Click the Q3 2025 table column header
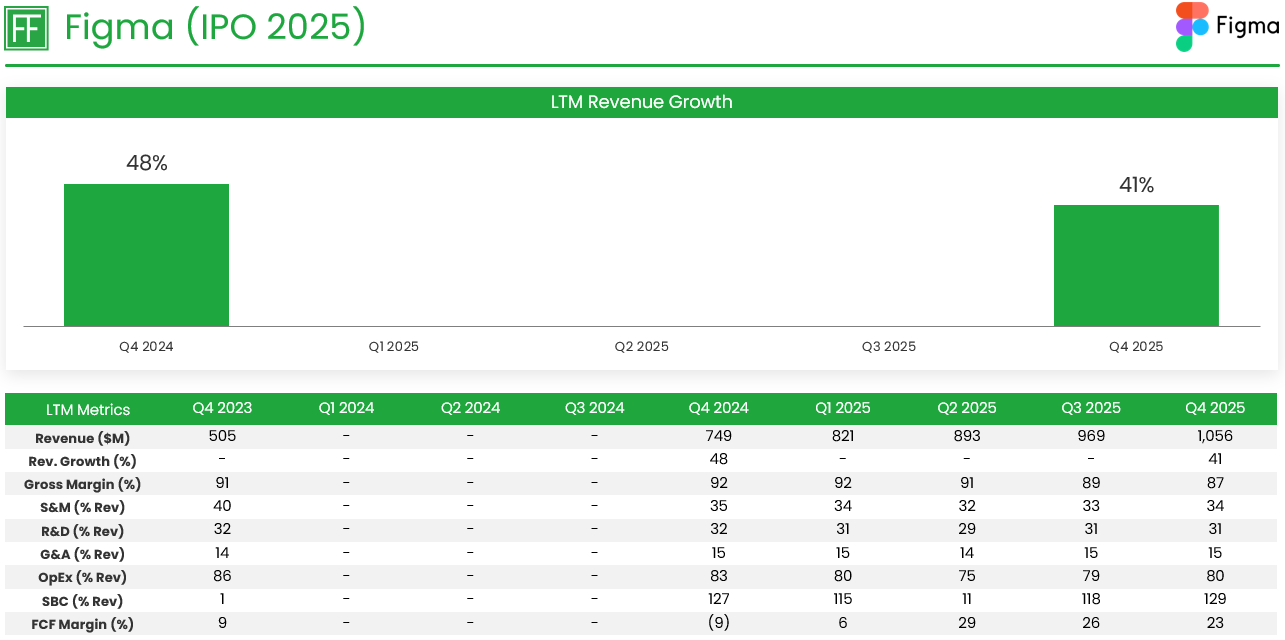 (1090, 408)
